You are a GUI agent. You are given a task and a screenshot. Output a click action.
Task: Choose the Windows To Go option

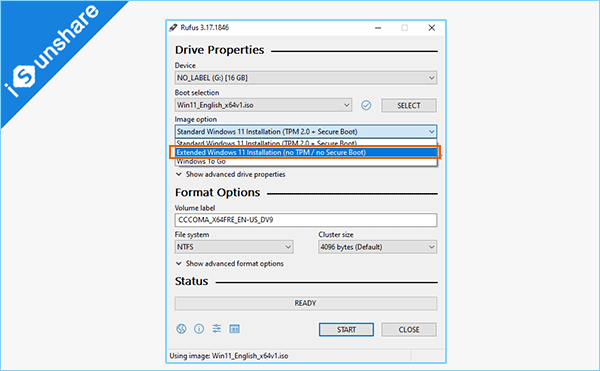click(x=306, y=161)
